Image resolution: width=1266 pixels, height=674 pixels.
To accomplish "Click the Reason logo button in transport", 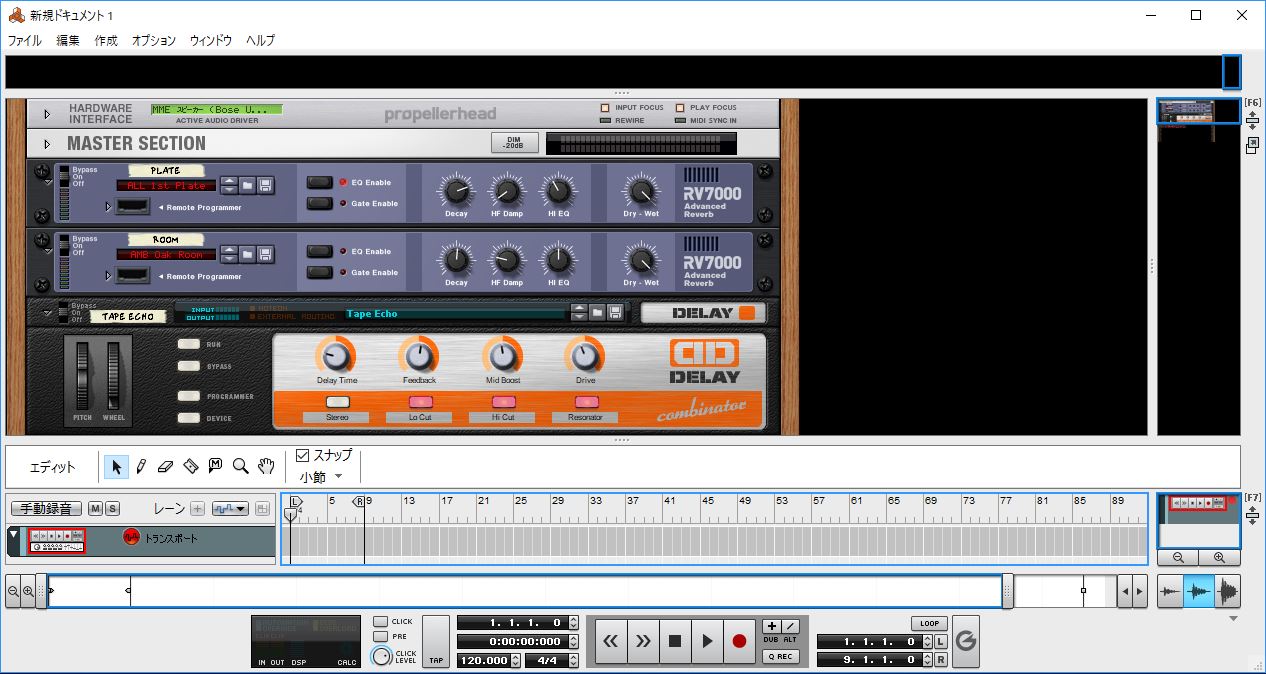I will click(x=966, y=642).
